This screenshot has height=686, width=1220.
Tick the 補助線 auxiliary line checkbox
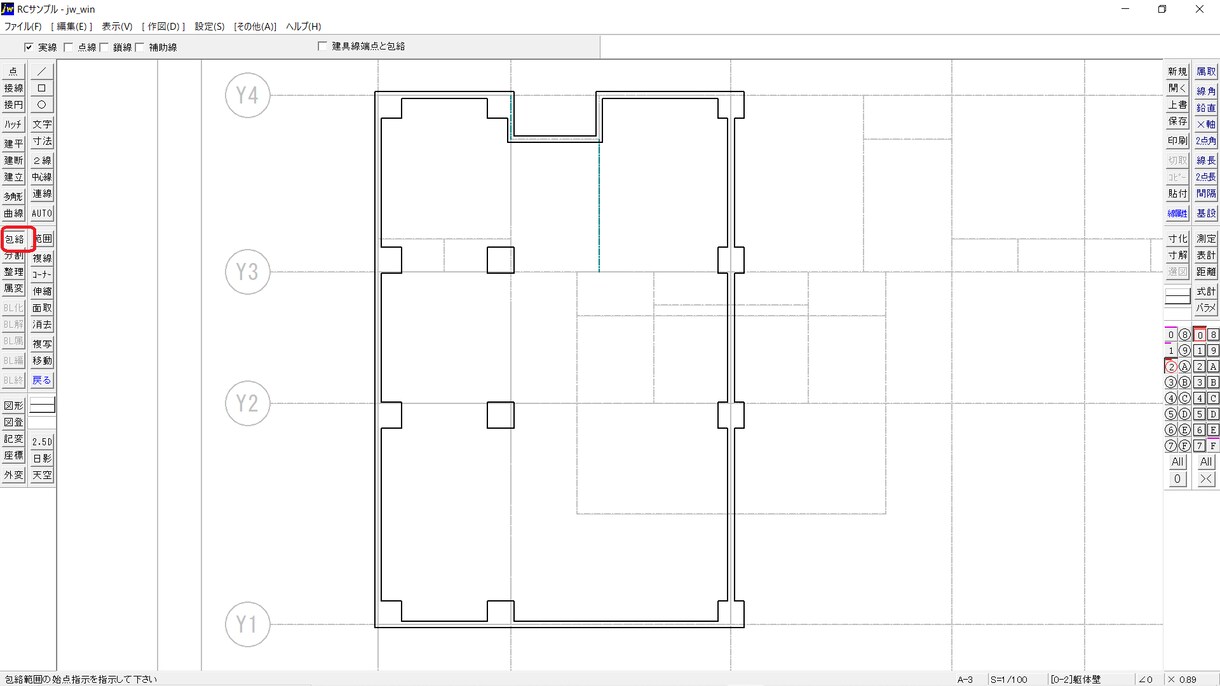(140, 47)
